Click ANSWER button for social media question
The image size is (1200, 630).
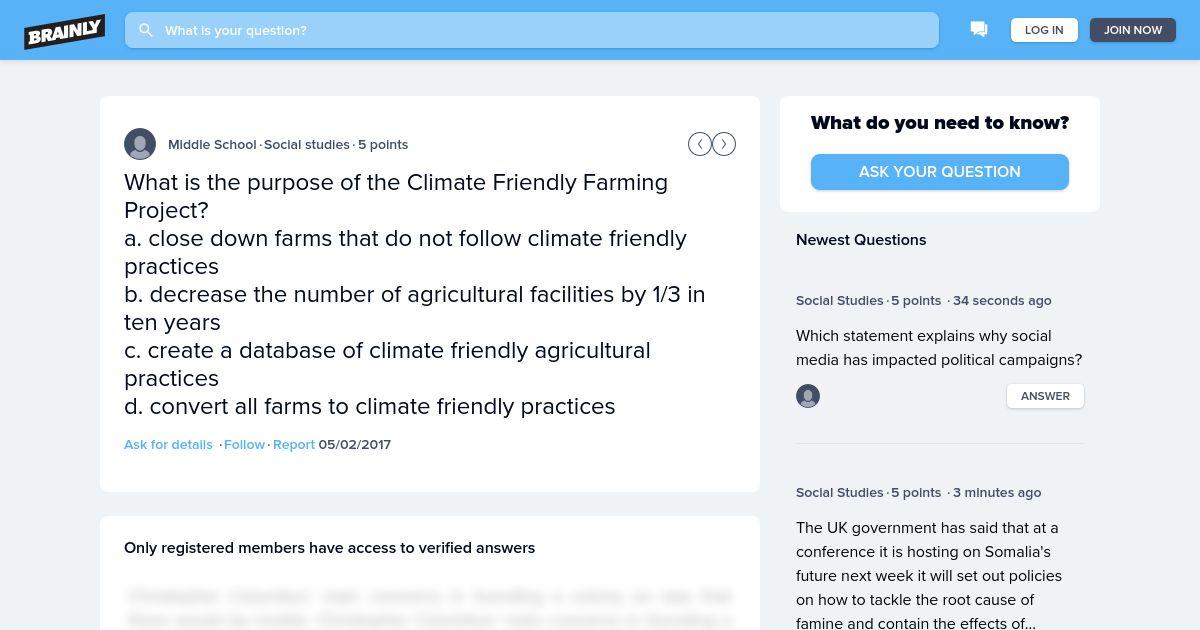click(1045, 396)
